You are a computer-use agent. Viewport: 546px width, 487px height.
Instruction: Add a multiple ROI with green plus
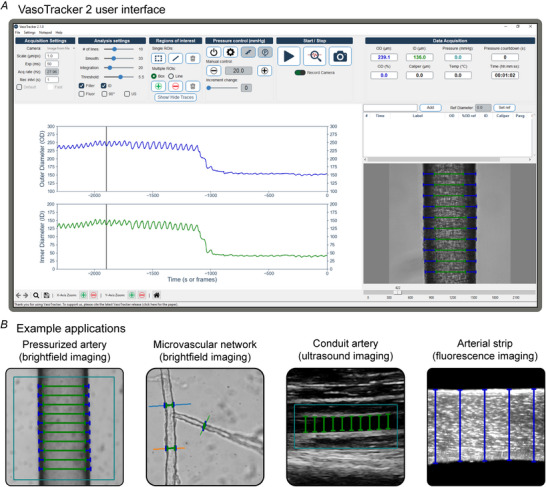(x=158, y=86)
